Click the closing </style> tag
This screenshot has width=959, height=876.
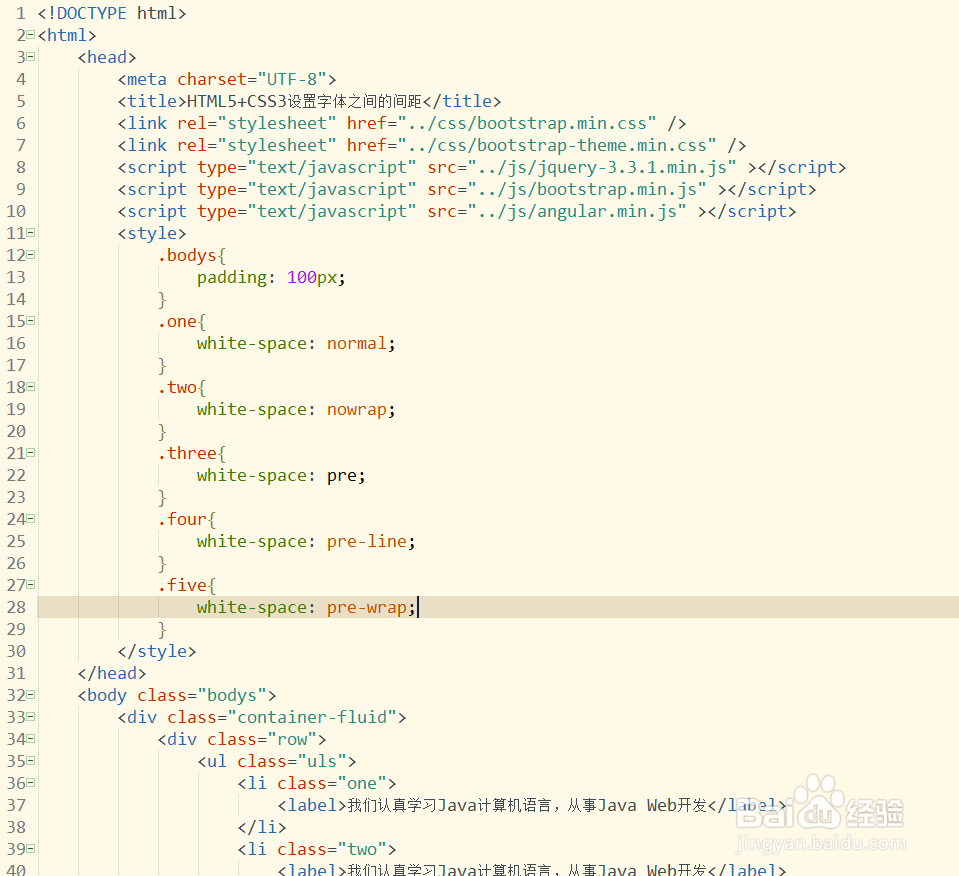(157, 651)
